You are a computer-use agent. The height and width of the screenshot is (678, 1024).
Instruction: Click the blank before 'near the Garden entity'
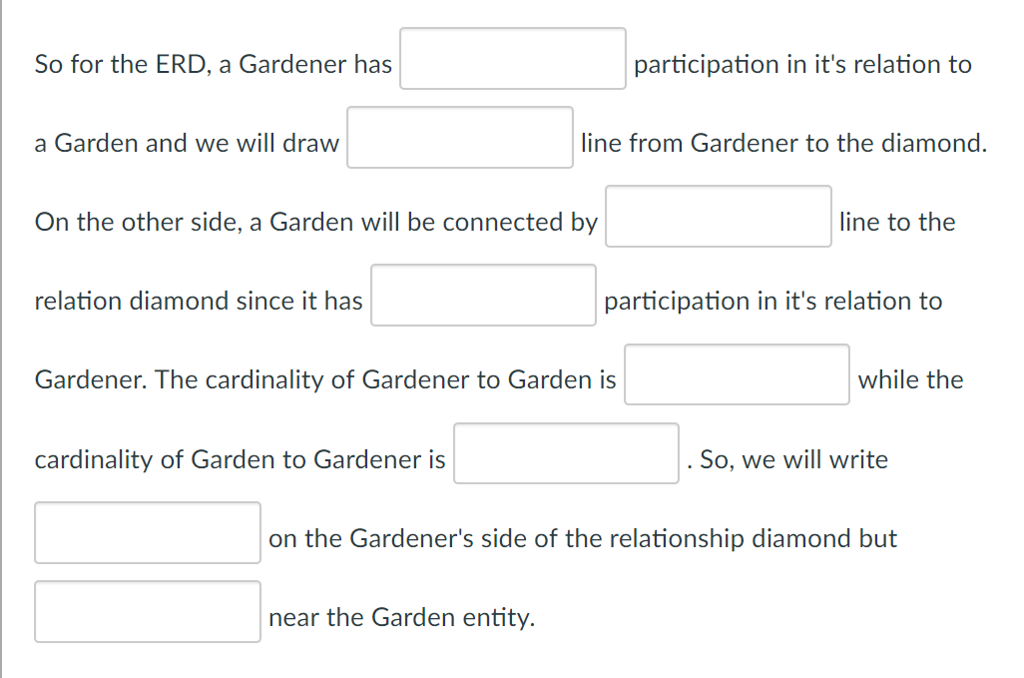147,610
